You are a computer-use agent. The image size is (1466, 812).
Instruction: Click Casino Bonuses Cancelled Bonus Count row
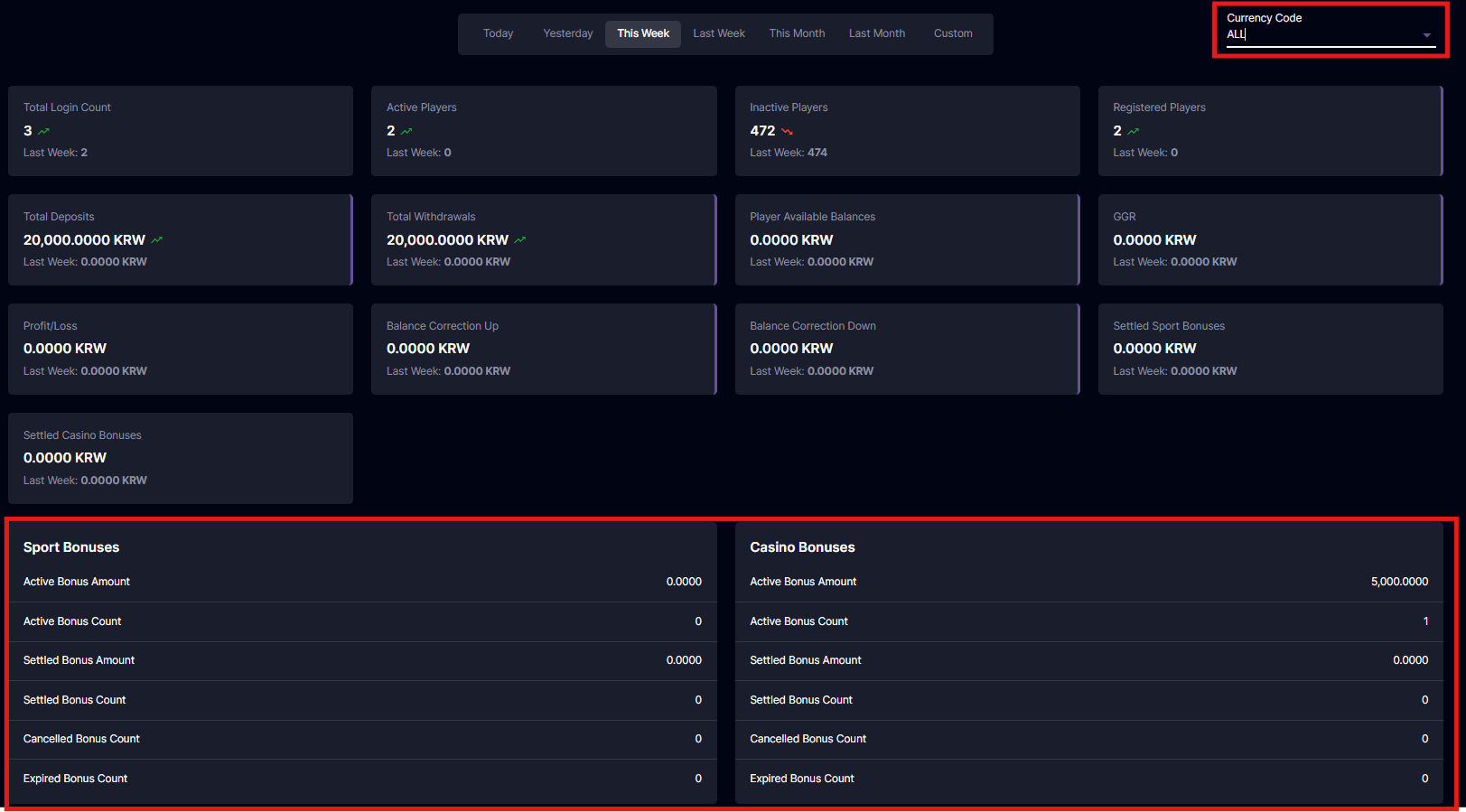tap(1089, 739)
